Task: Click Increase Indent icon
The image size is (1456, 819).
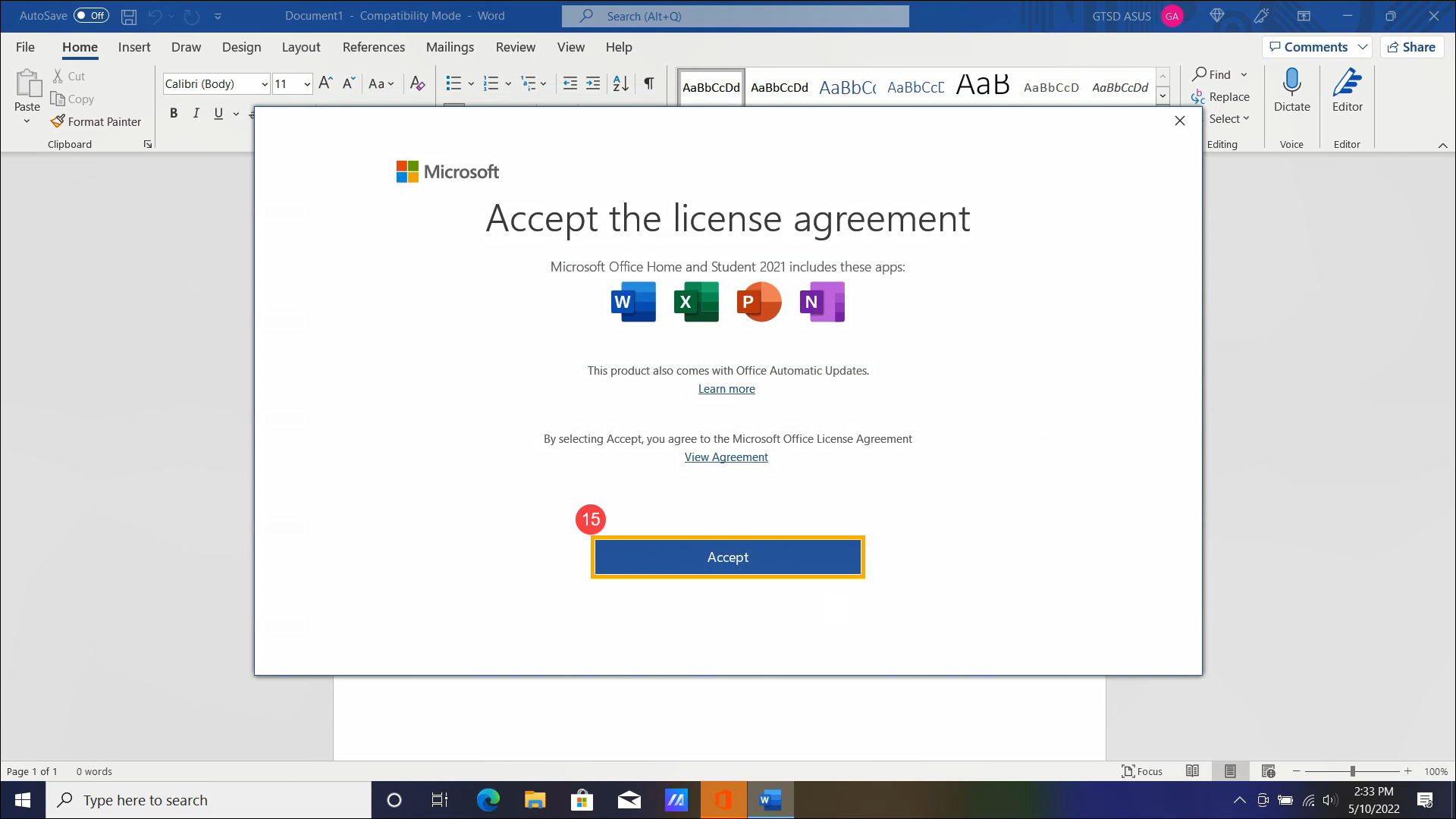Action: (593, 83)
